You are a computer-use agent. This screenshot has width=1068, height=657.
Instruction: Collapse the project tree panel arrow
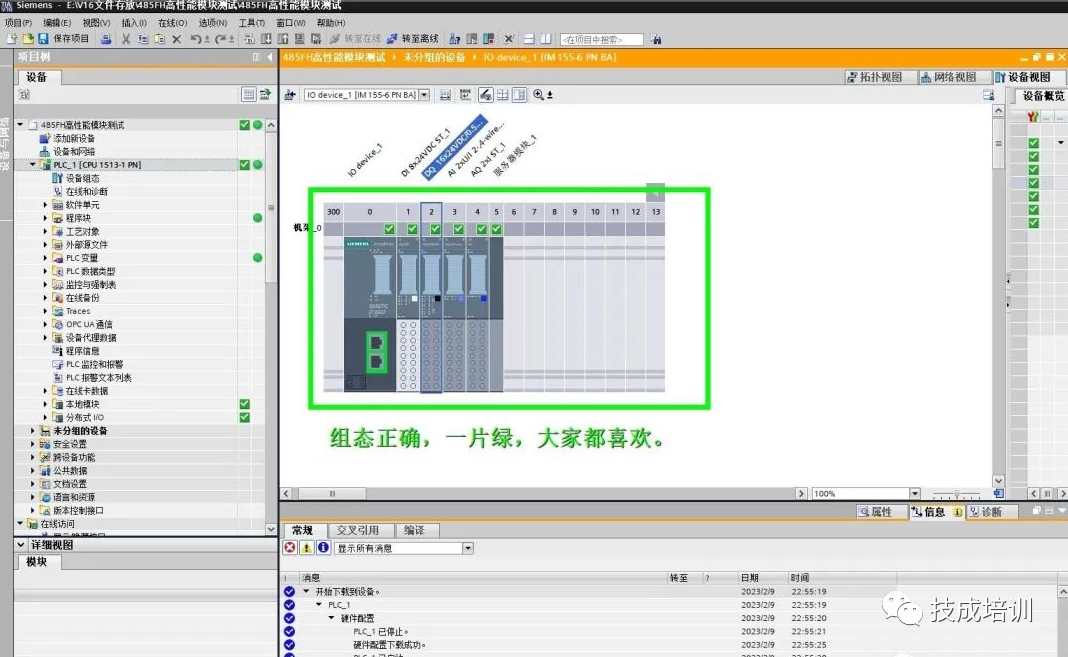[x=270, y=57]
